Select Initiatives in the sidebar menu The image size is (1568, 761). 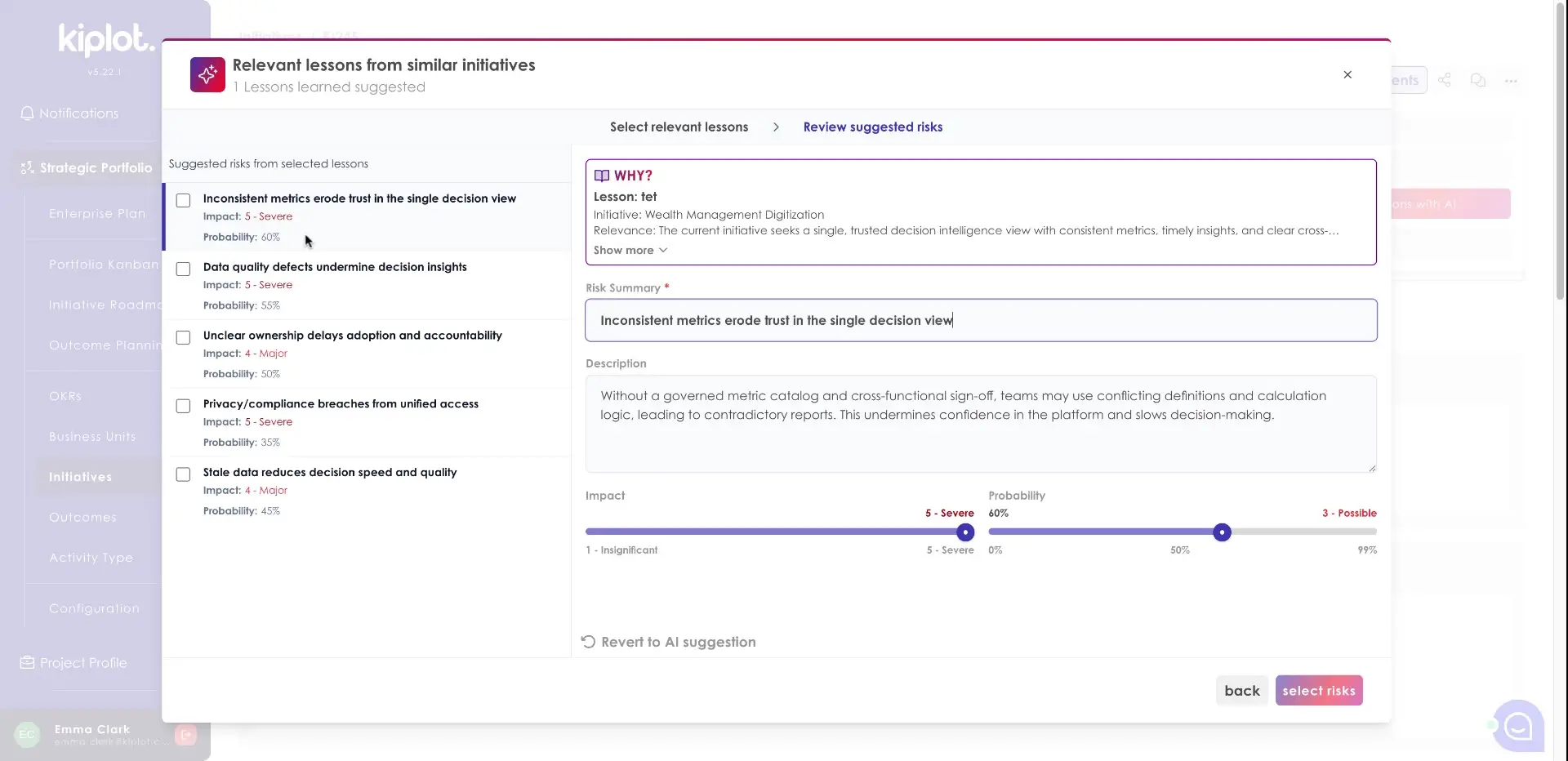[x=82, y=477]
